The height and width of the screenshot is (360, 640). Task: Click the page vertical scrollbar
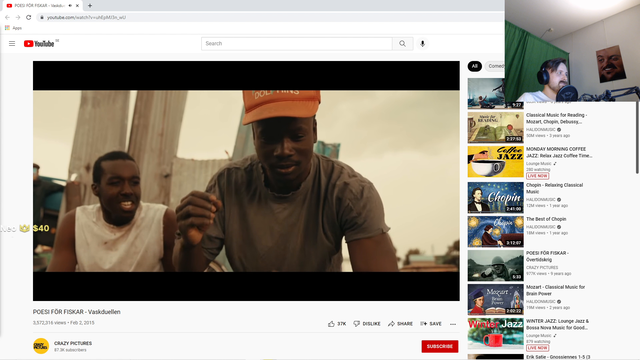(x=637, y=137)
